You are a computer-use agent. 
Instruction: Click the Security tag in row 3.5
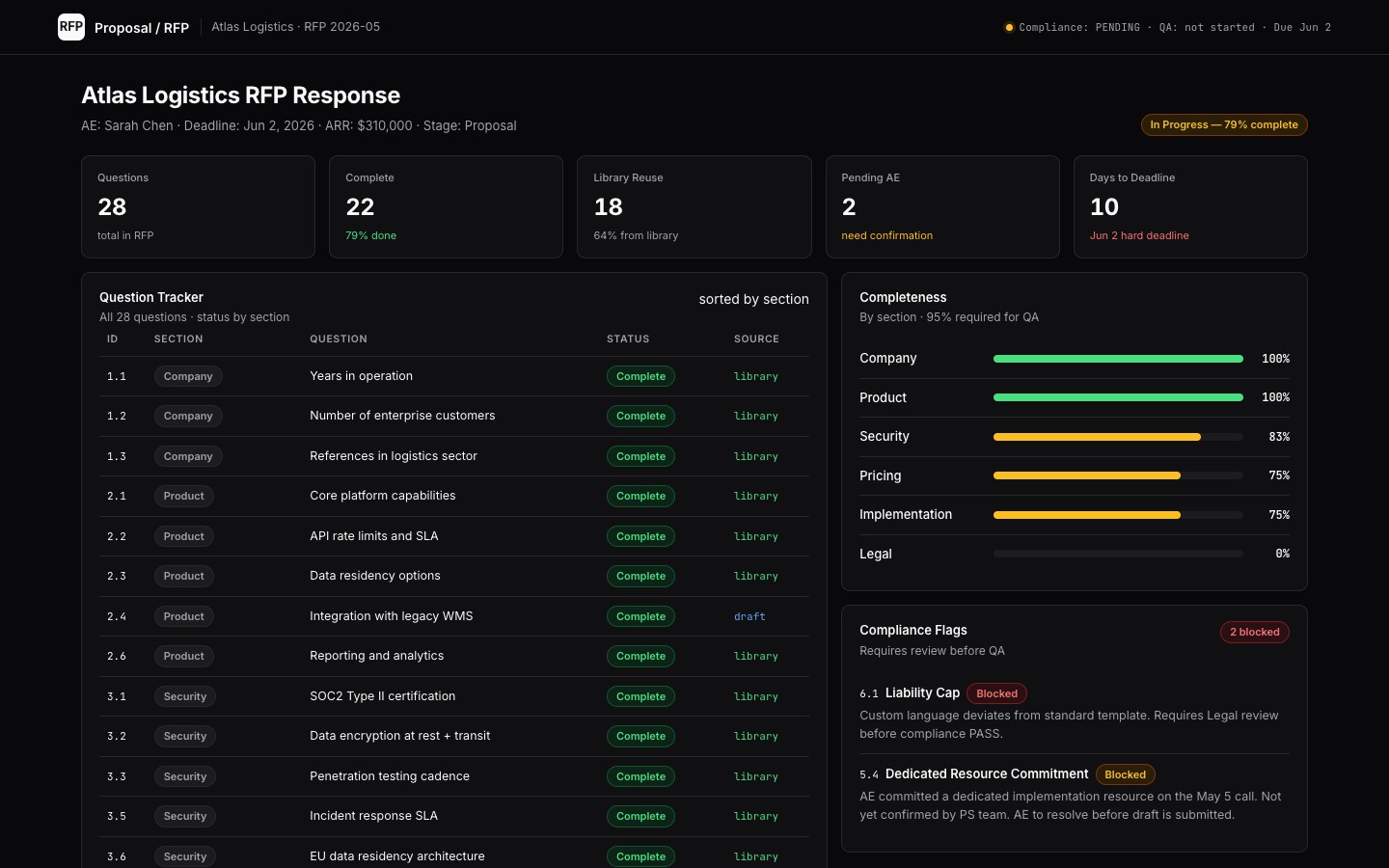(x=185, y=816)
